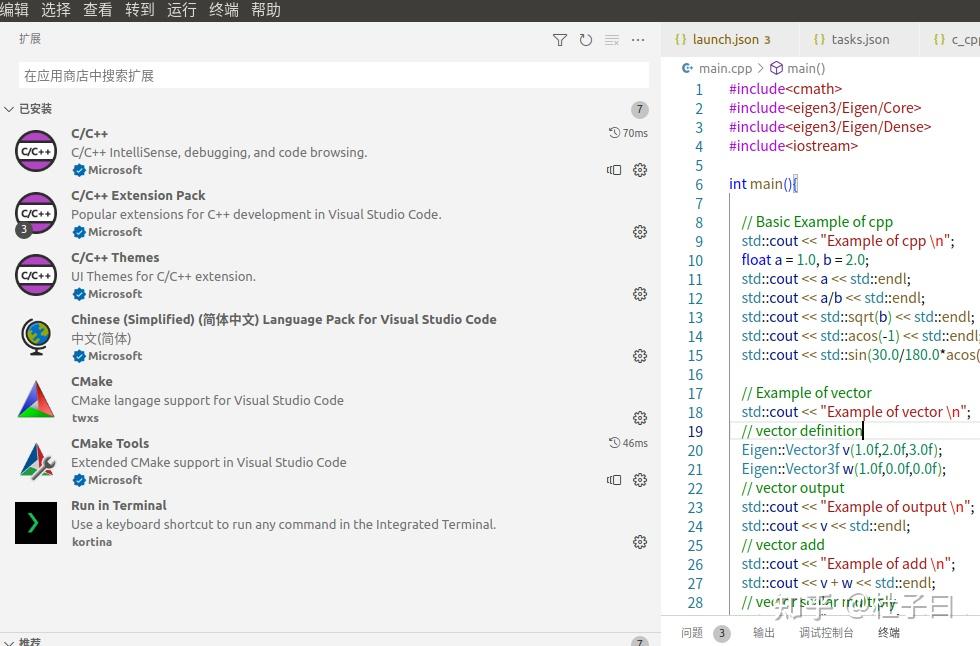Image resolution: width=980 pixels, height=646 pixels.
Task: Open manage gear for C/C++ Themes
Action: click(x=640, y=294)
